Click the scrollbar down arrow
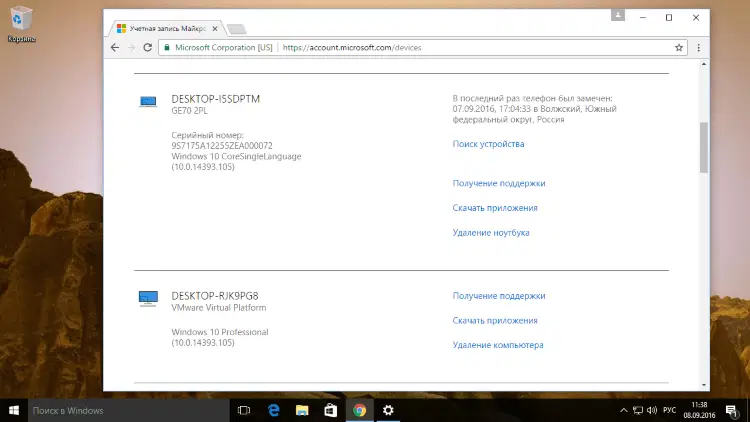This screenshot has width=750, height=422. click(703, 385)
